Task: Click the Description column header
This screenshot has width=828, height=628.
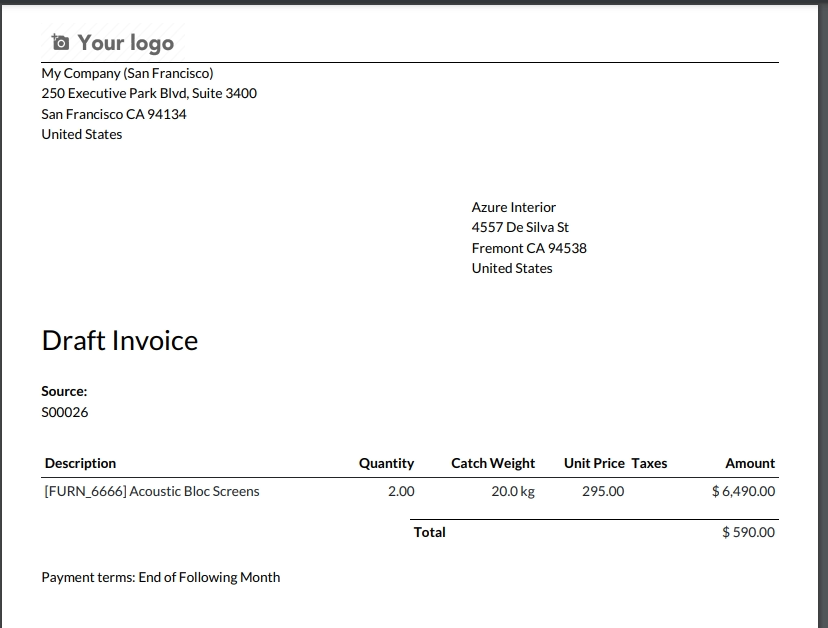Action: pos(80,463)
